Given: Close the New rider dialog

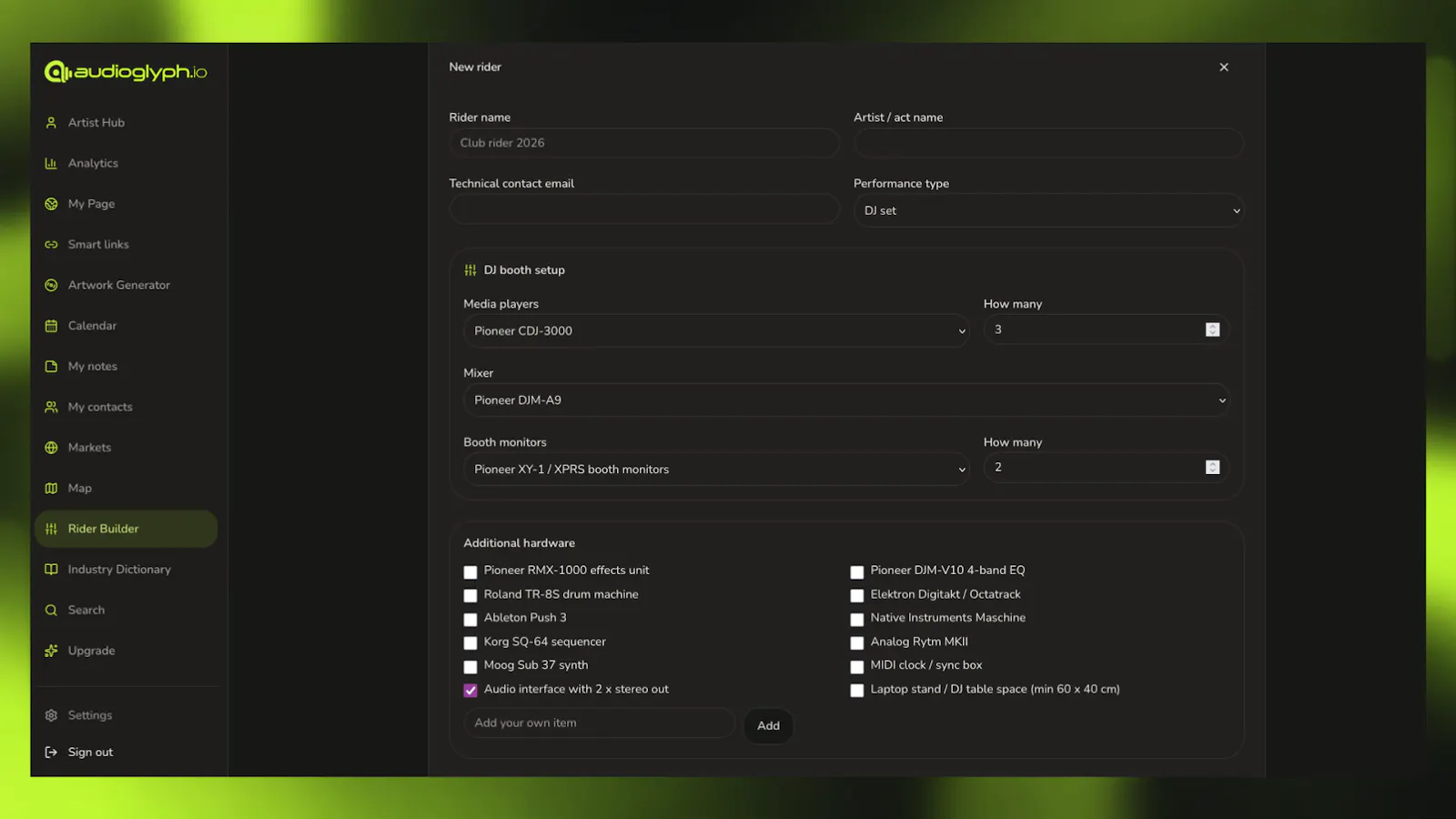Looking at the screenshot, I should (x=1224, y=67).
